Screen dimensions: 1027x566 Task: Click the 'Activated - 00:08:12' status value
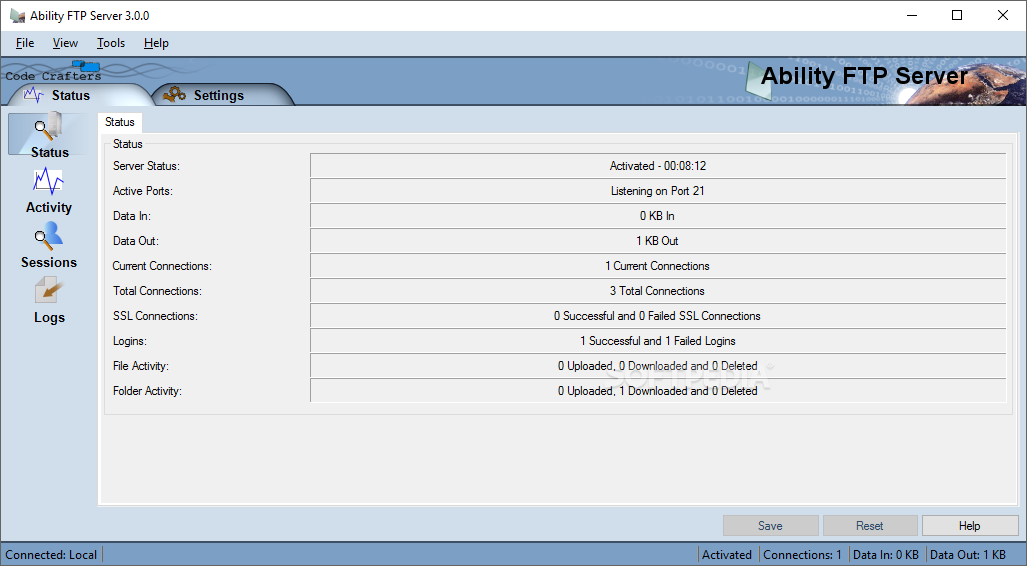pos(658,166)
